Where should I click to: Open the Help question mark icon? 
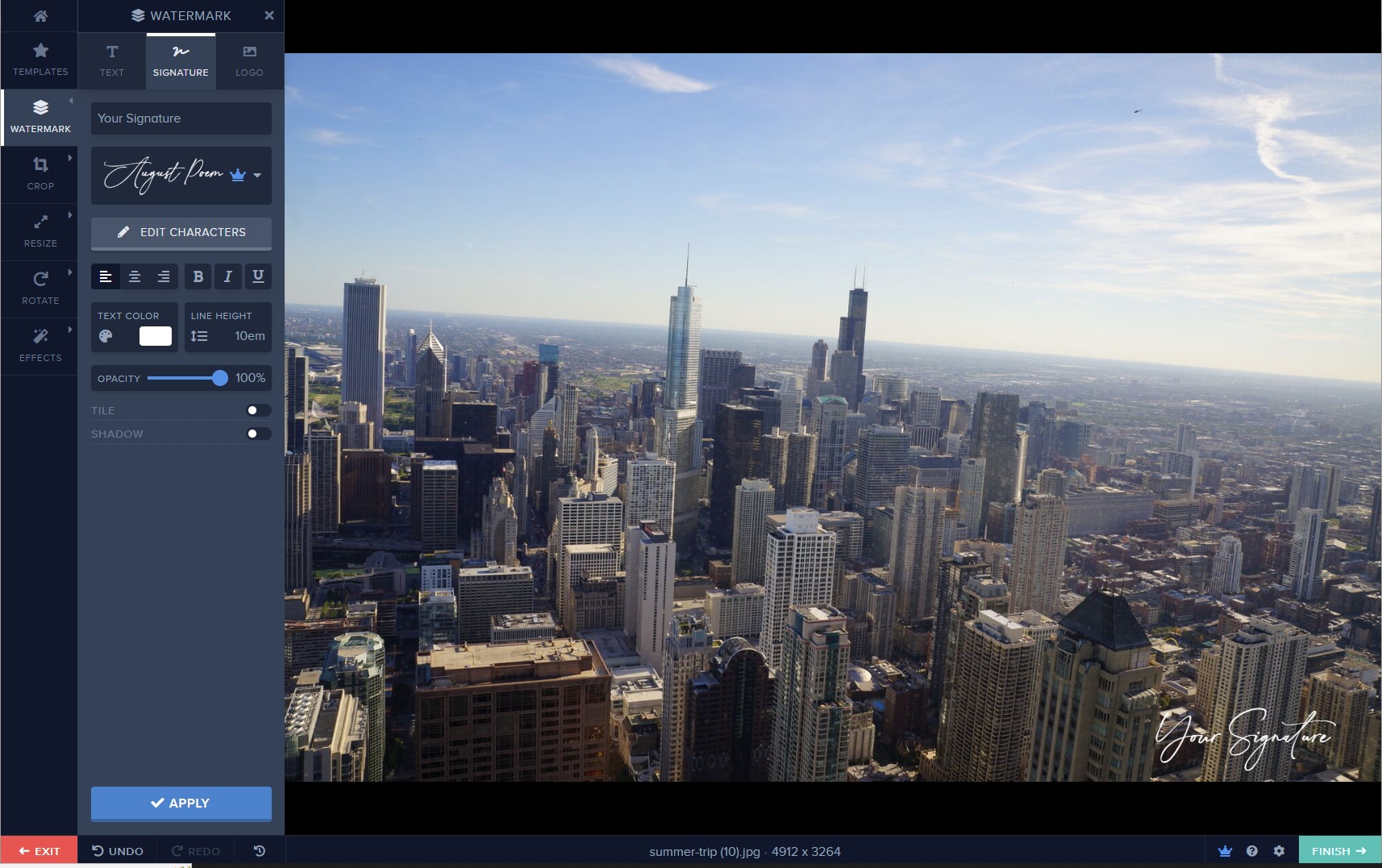(1252, 850)
